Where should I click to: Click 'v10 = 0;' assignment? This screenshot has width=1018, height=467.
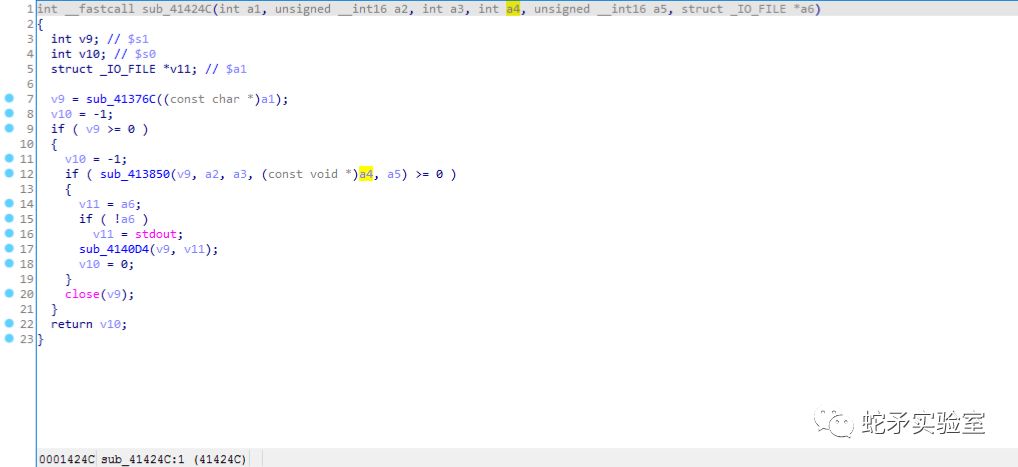[x=106, y=264]
